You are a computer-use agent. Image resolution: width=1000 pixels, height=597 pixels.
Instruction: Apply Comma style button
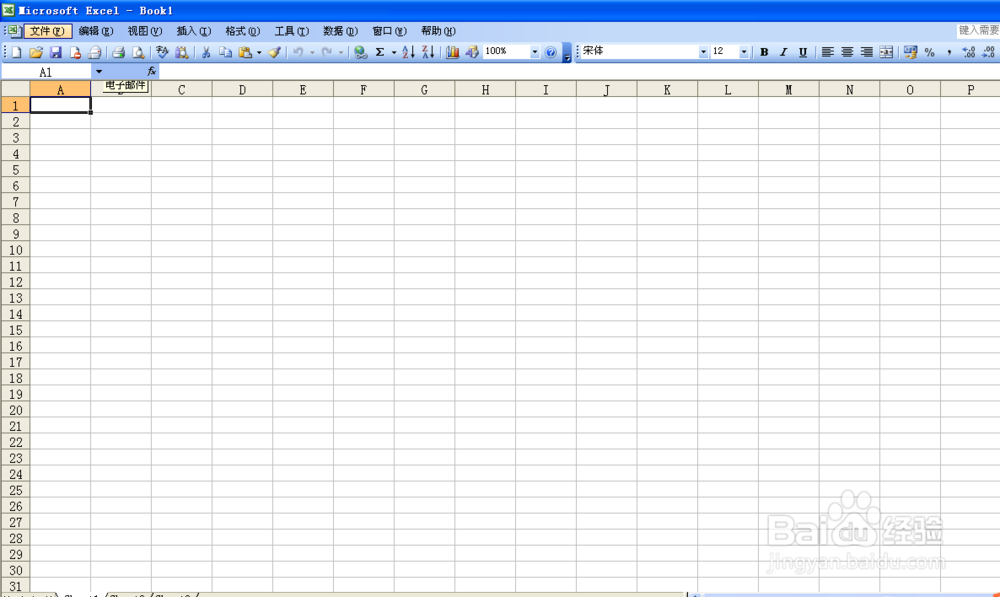949,52
